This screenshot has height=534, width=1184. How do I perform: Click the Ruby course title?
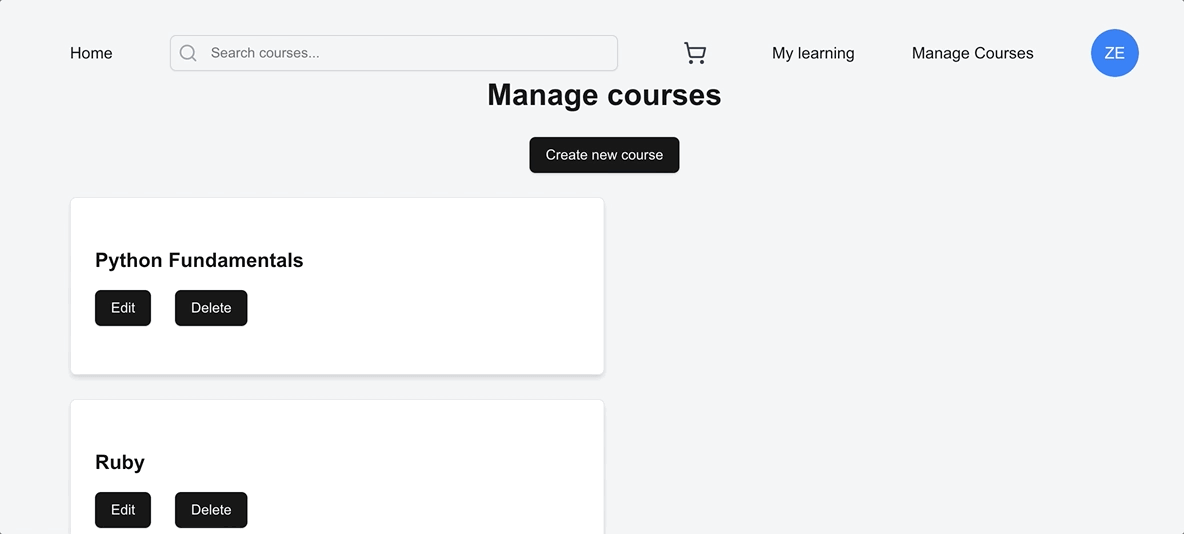[120, 462]
